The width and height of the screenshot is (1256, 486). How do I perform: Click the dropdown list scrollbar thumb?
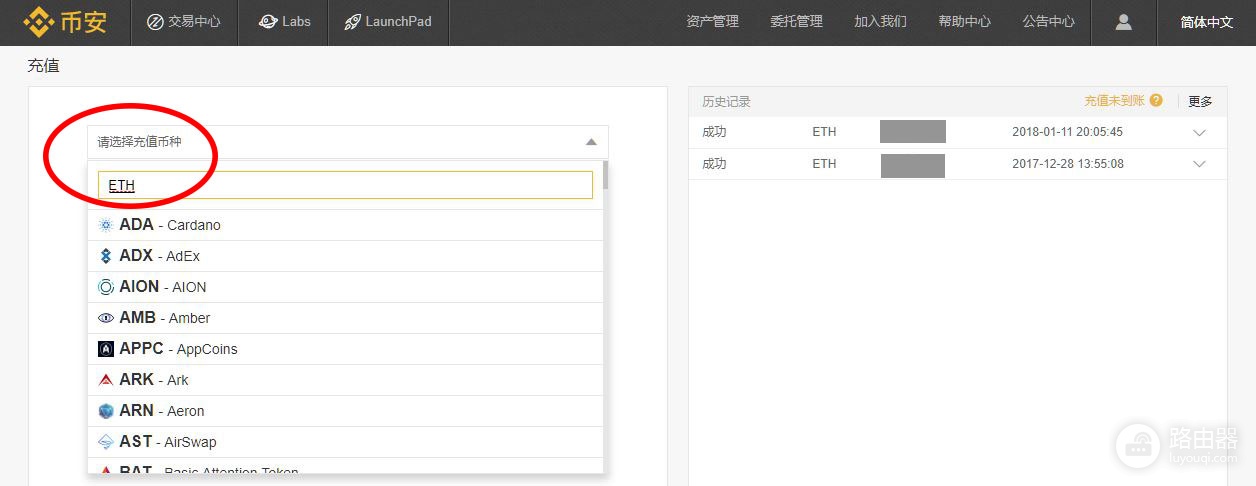click(606, 176)
